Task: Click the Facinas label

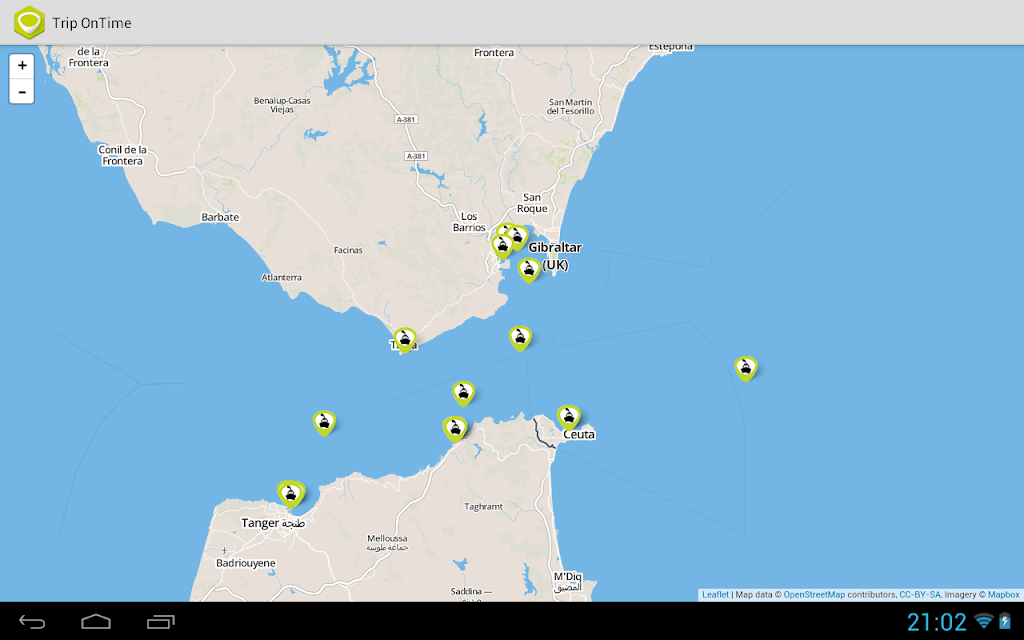Action: click(348, 250)
